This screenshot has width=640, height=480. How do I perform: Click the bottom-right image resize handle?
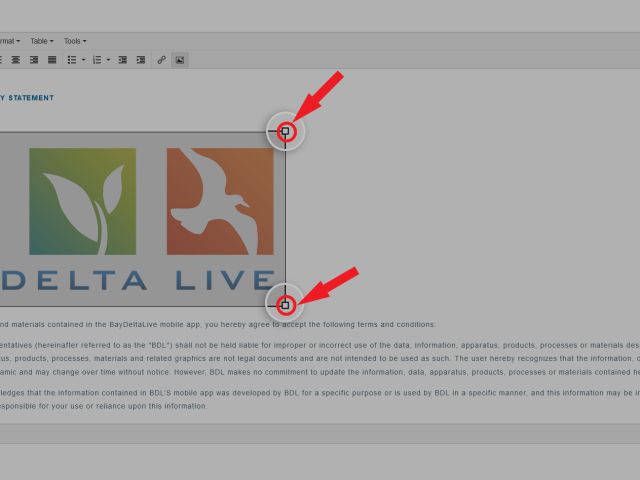pos(285,305)
